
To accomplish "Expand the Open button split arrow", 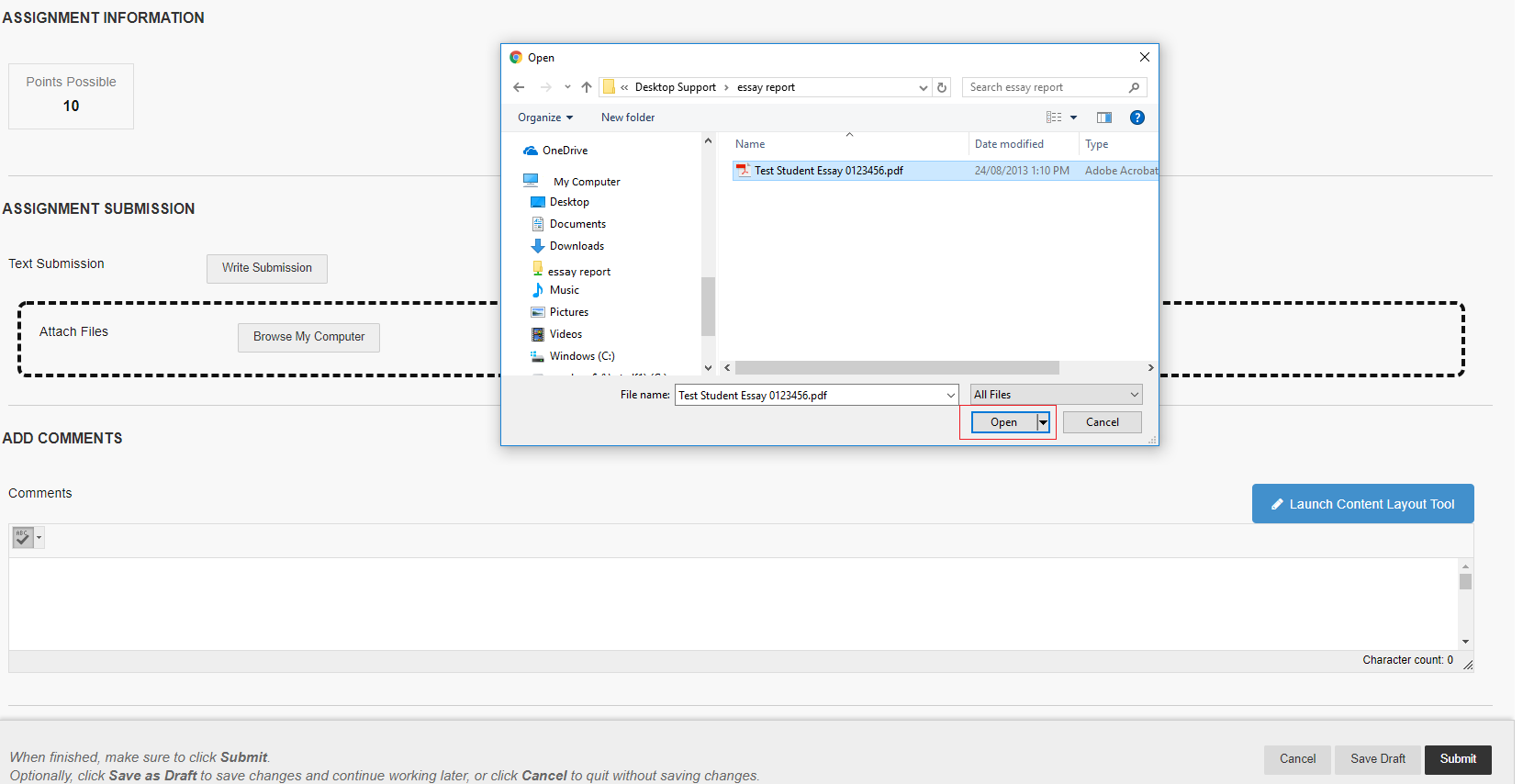I will coord(1043,422).
